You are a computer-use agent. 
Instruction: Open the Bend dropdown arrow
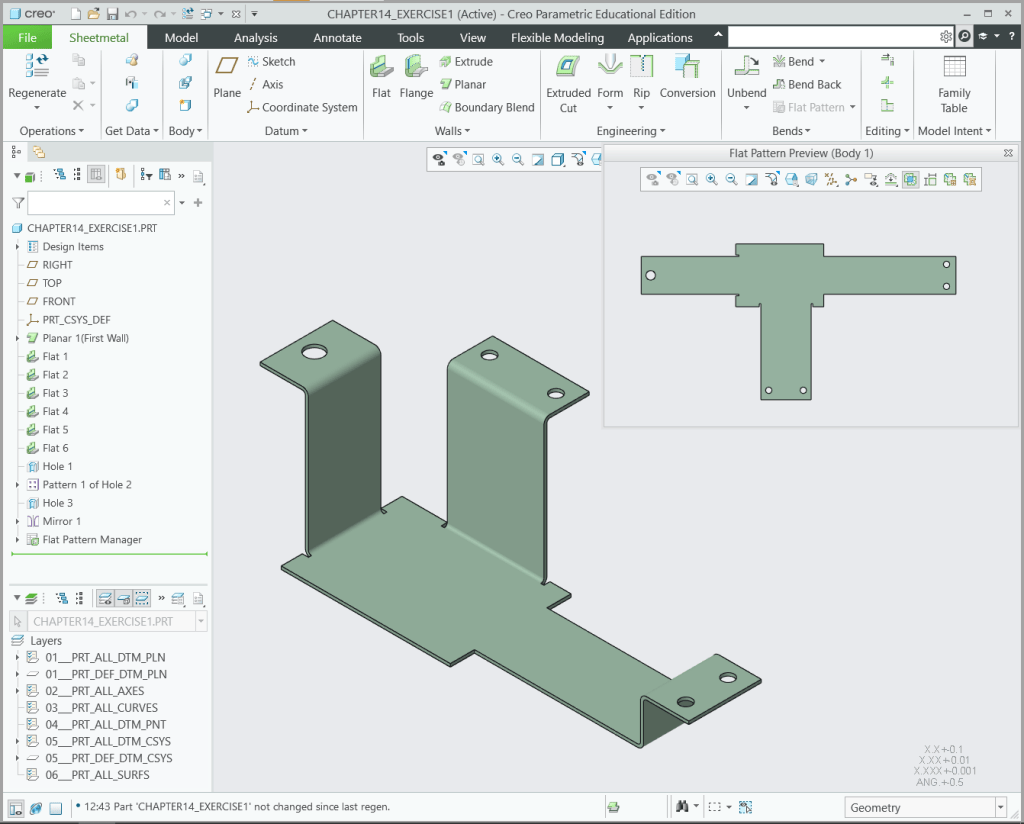pyautogui.click(x=822, y=61)
